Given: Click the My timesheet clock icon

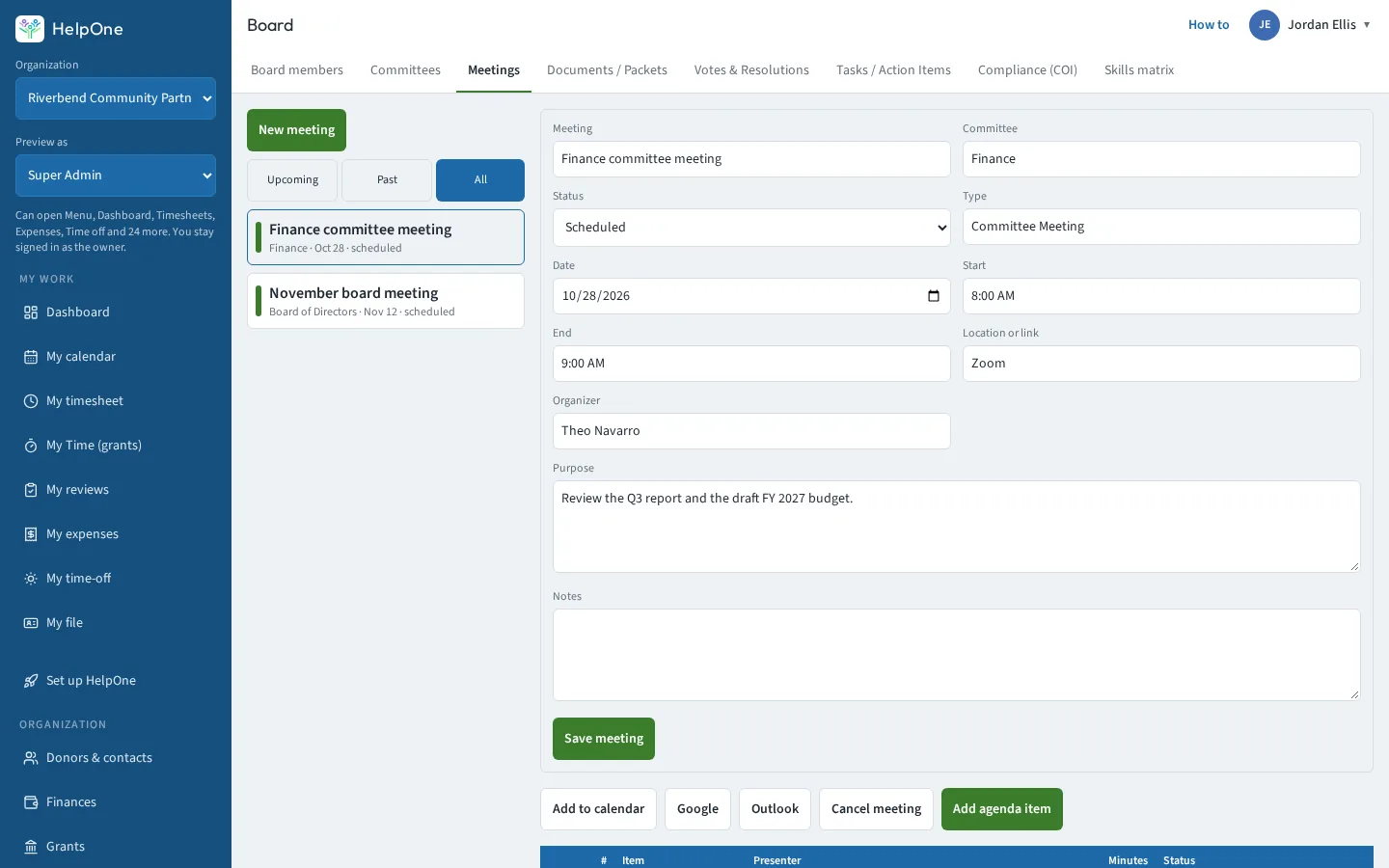Looking at the screenshot, I should click(x=31, y=401).
